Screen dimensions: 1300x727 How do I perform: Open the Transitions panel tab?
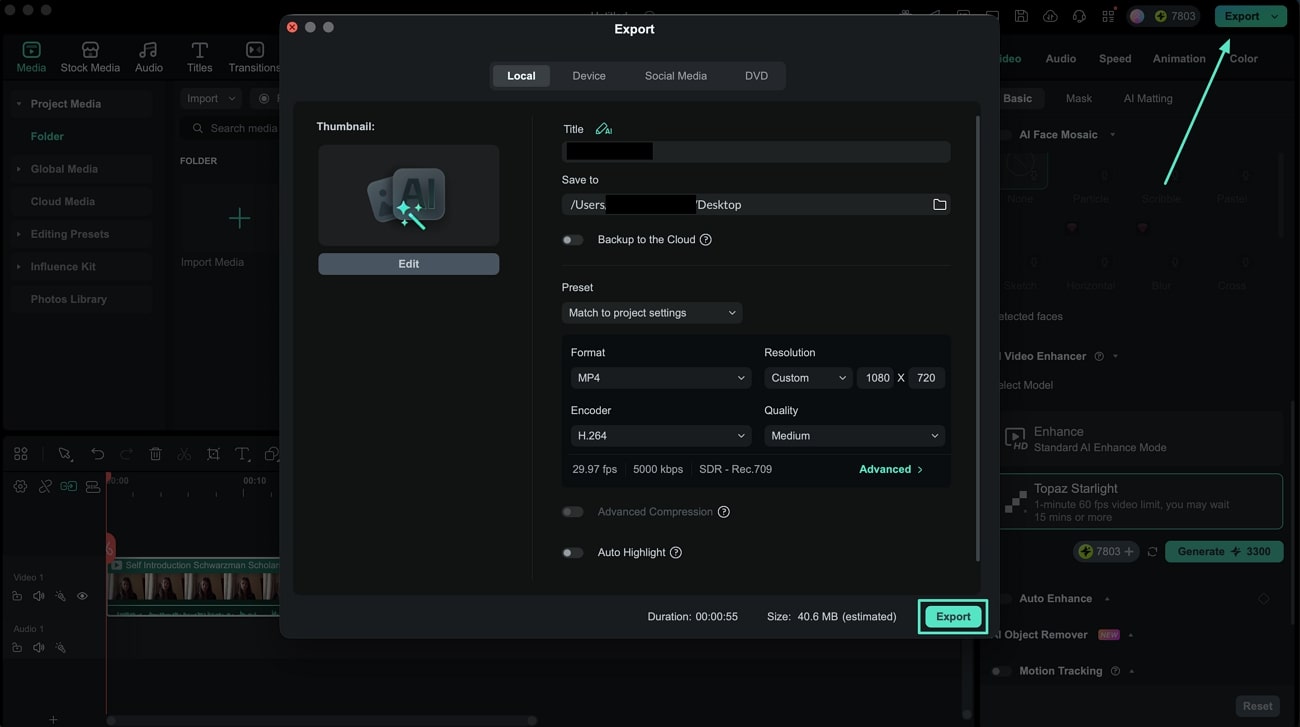[x=254, y=55]
